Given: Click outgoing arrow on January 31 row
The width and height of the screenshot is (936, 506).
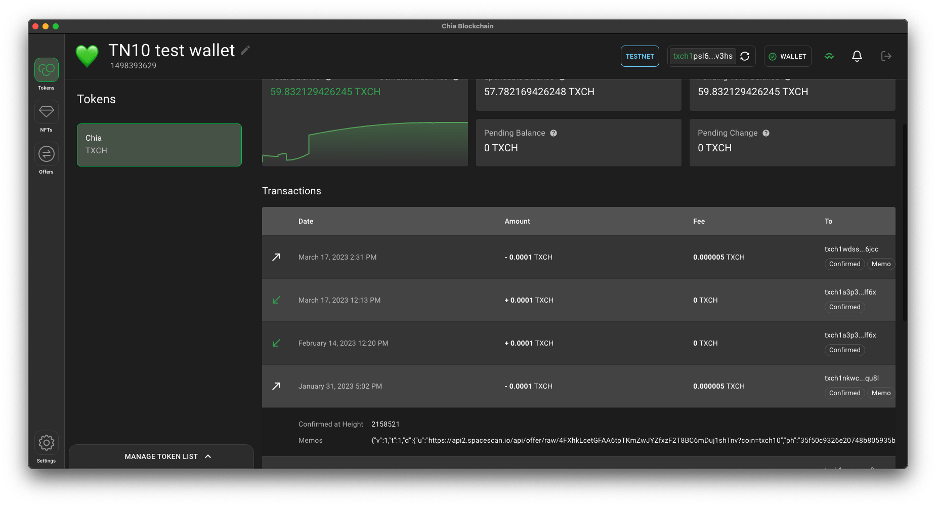Looking at the screenshot, I should (x=276, y=386).
